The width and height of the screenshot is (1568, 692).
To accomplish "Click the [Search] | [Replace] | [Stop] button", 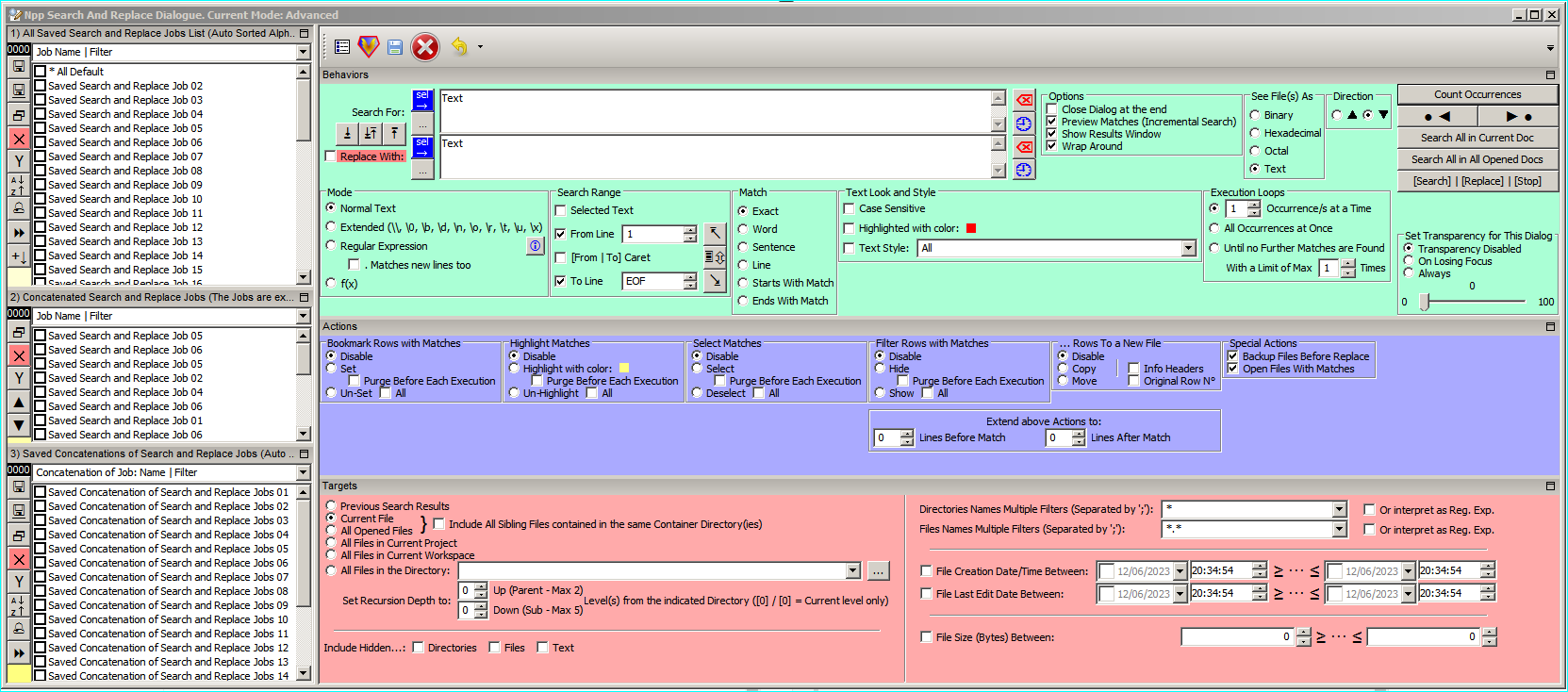I will coord(1477,181).
